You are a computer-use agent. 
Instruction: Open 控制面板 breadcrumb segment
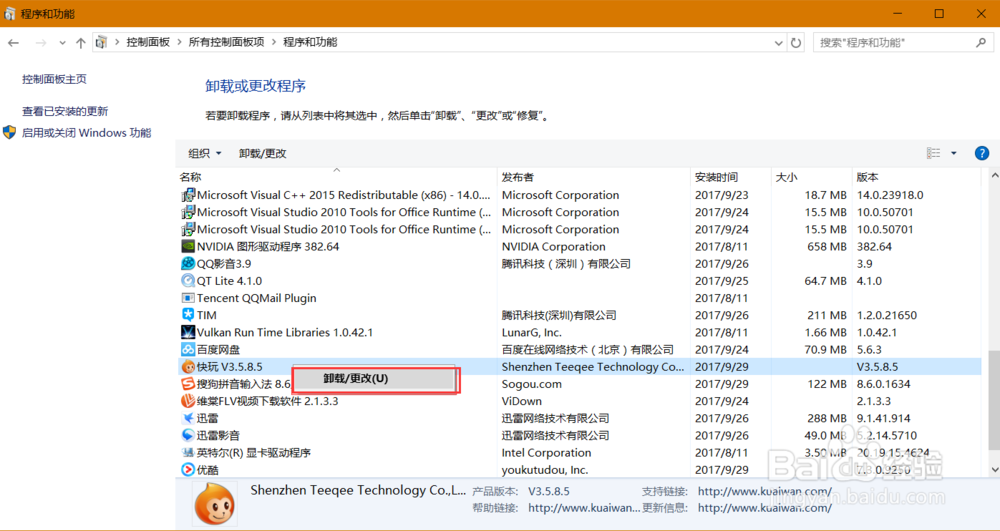(x=148, y=42)
